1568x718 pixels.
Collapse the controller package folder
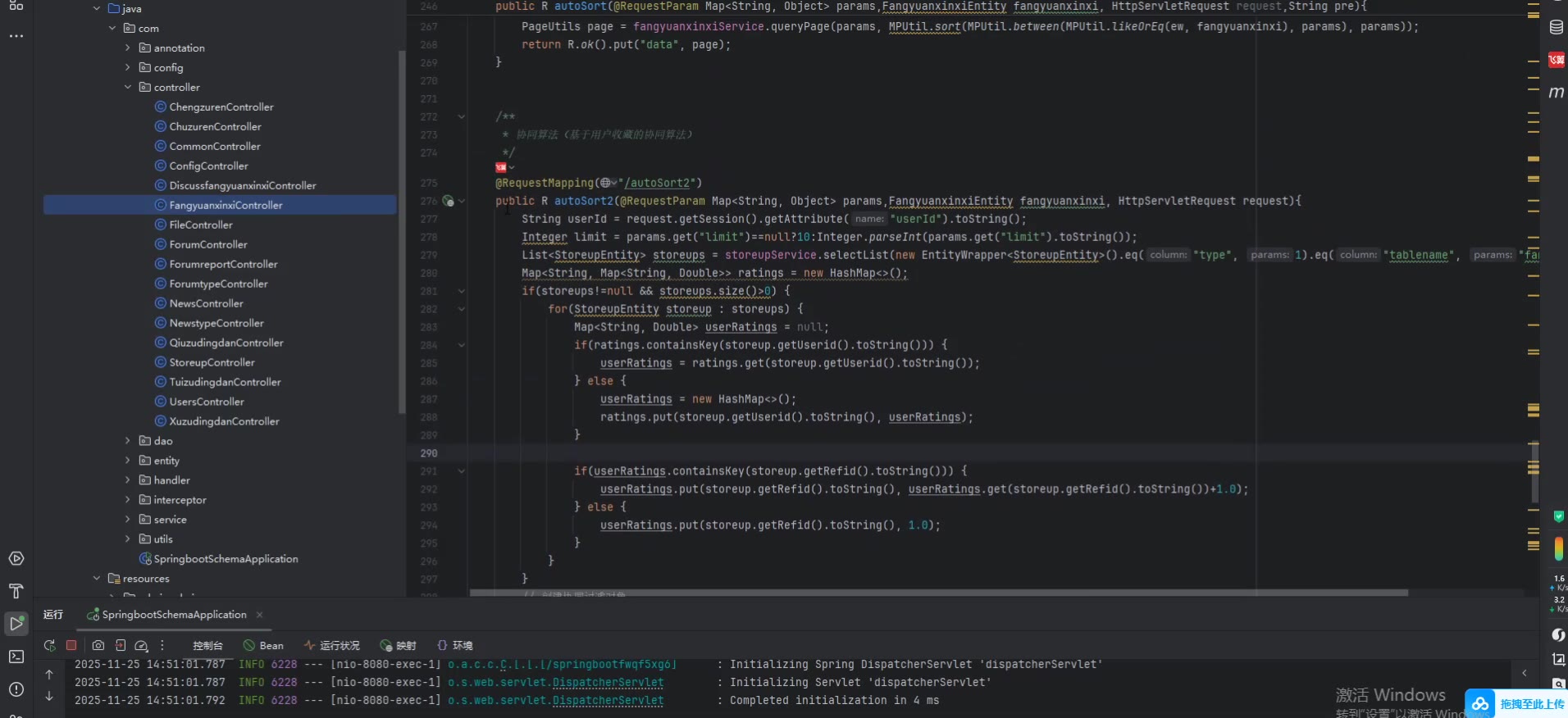[128, 87]
